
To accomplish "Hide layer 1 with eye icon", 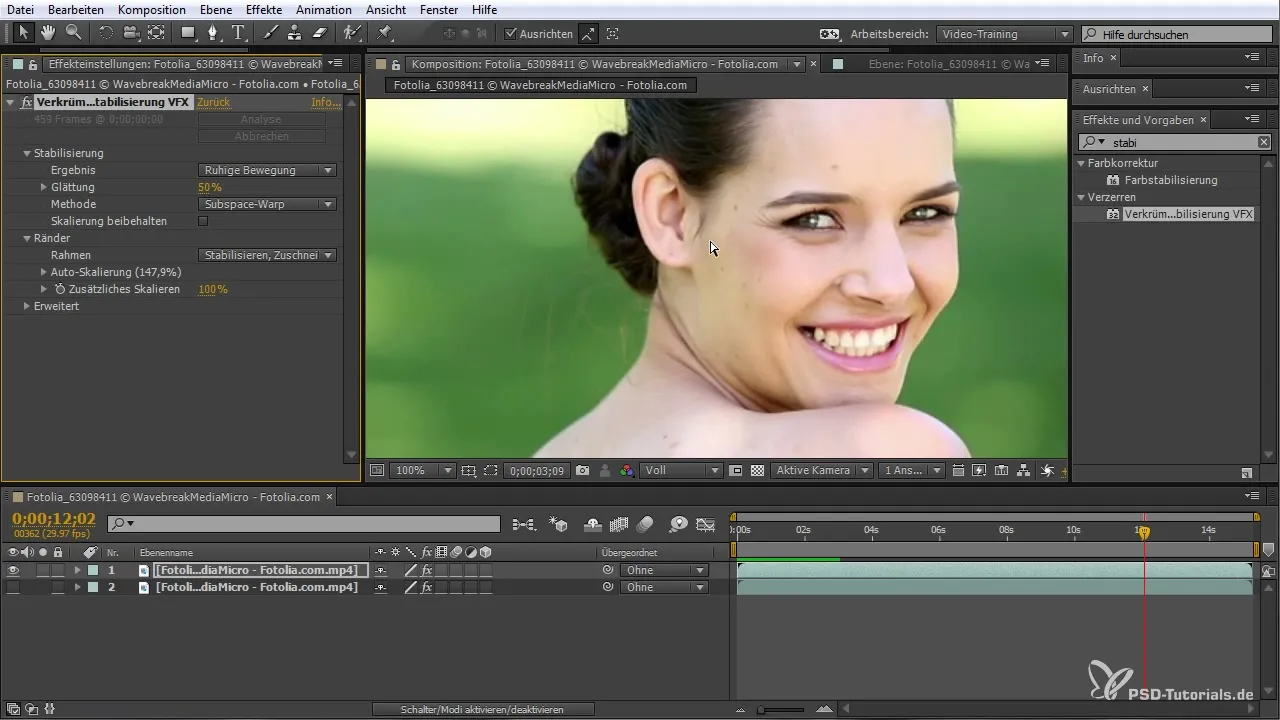I will 13,570.
